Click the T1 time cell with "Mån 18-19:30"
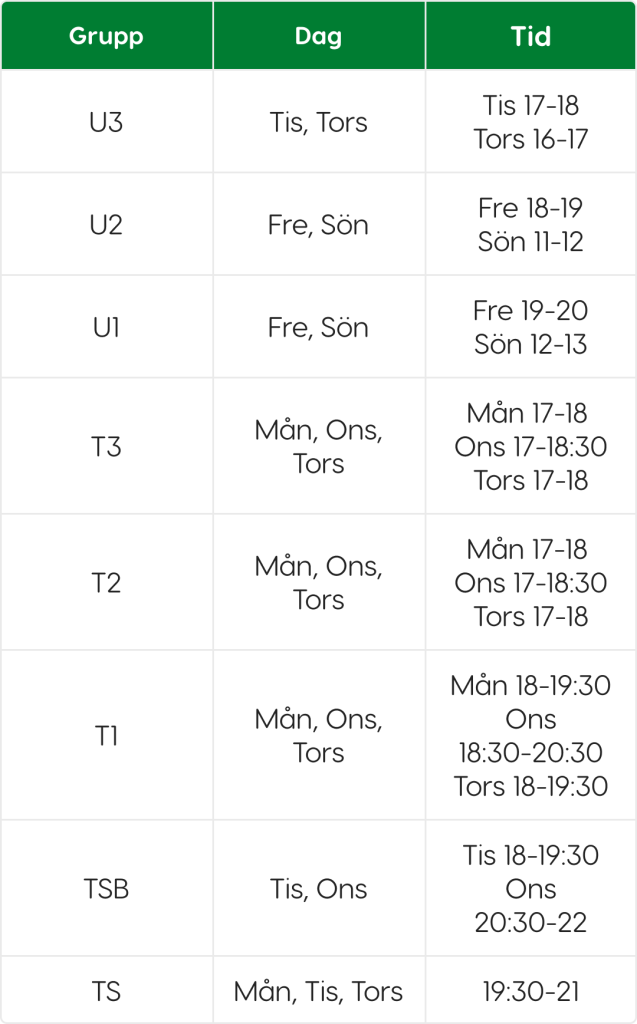The image size is (637, 1024). pos(530,736)
